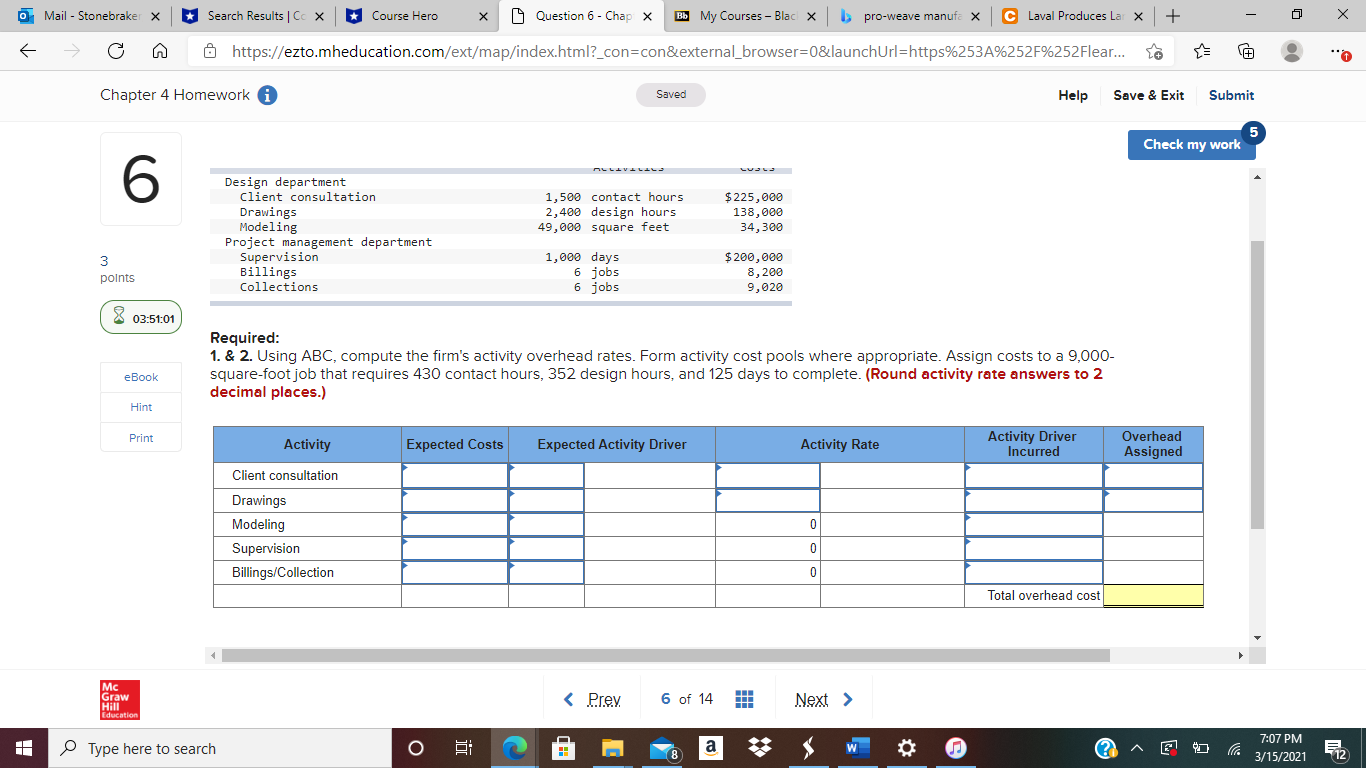
Task: Open the question grid navigator icon
Action: (744, 699)
